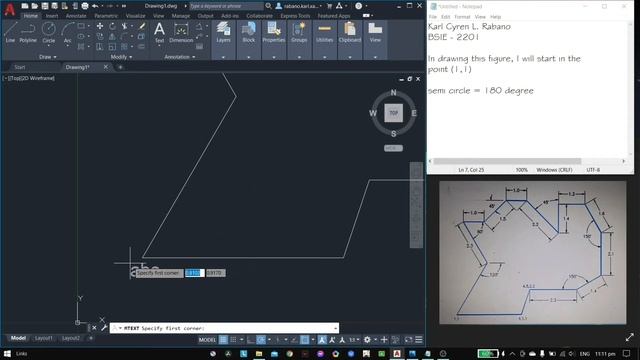The height and width of the screenshot is (360, 640).
Task: Click the Customization hamburger icon in status bar
Action: [419, 340]
